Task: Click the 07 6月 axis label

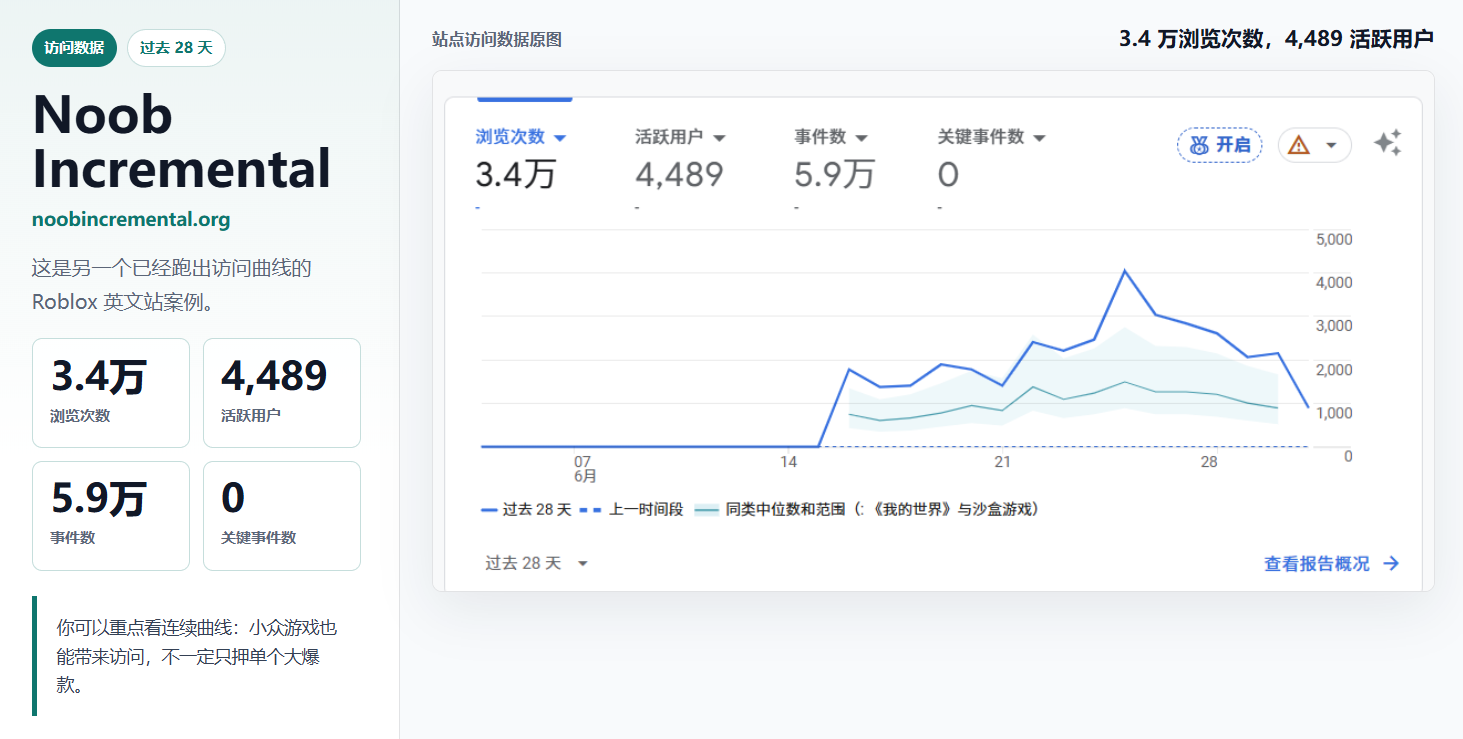Action: tap(584, 469)
